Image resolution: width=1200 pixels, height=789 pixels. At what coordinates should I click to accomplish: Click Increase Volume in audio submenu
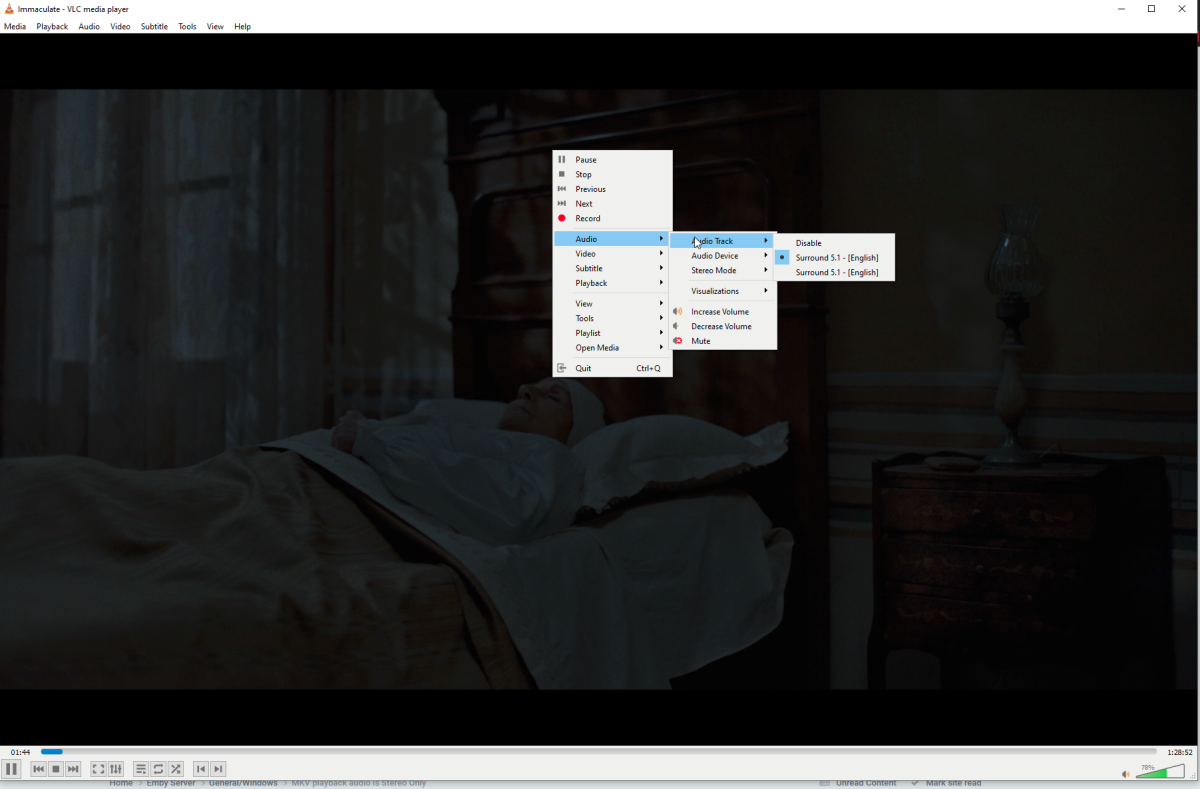tap(723, 312)
